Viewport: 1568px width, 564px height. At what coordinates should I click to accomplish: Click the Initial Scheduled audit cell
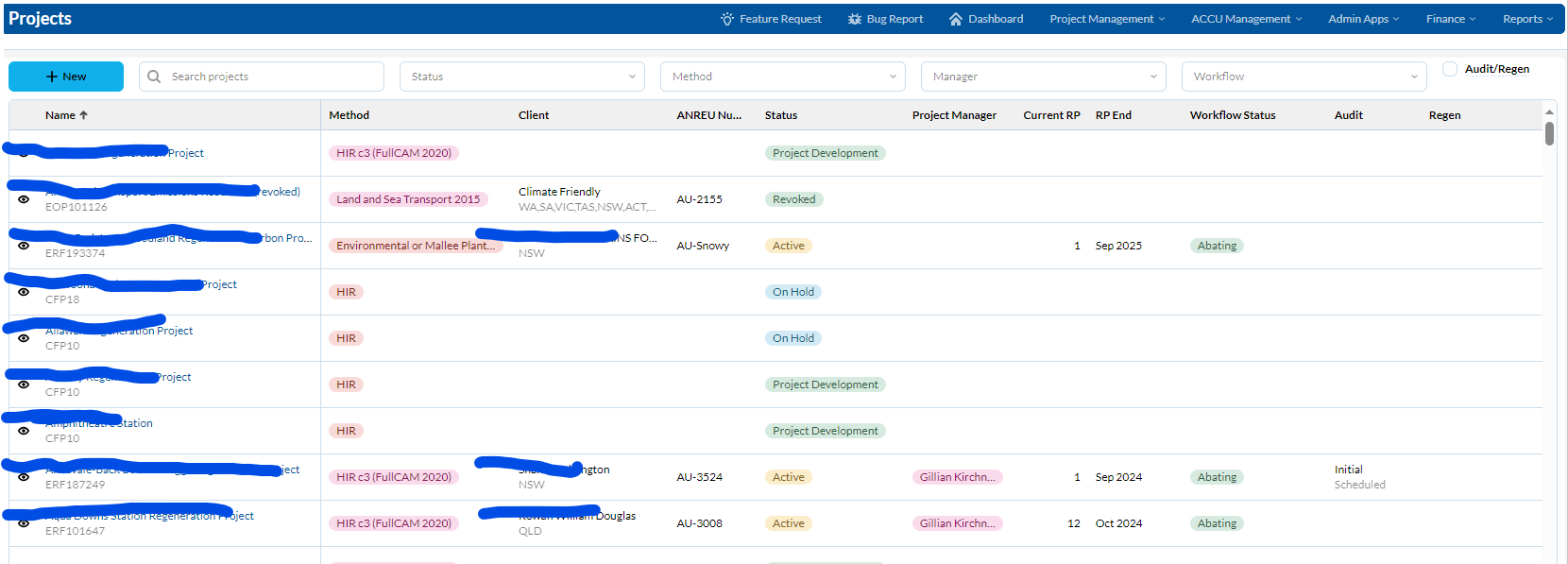coord(1360,477)
